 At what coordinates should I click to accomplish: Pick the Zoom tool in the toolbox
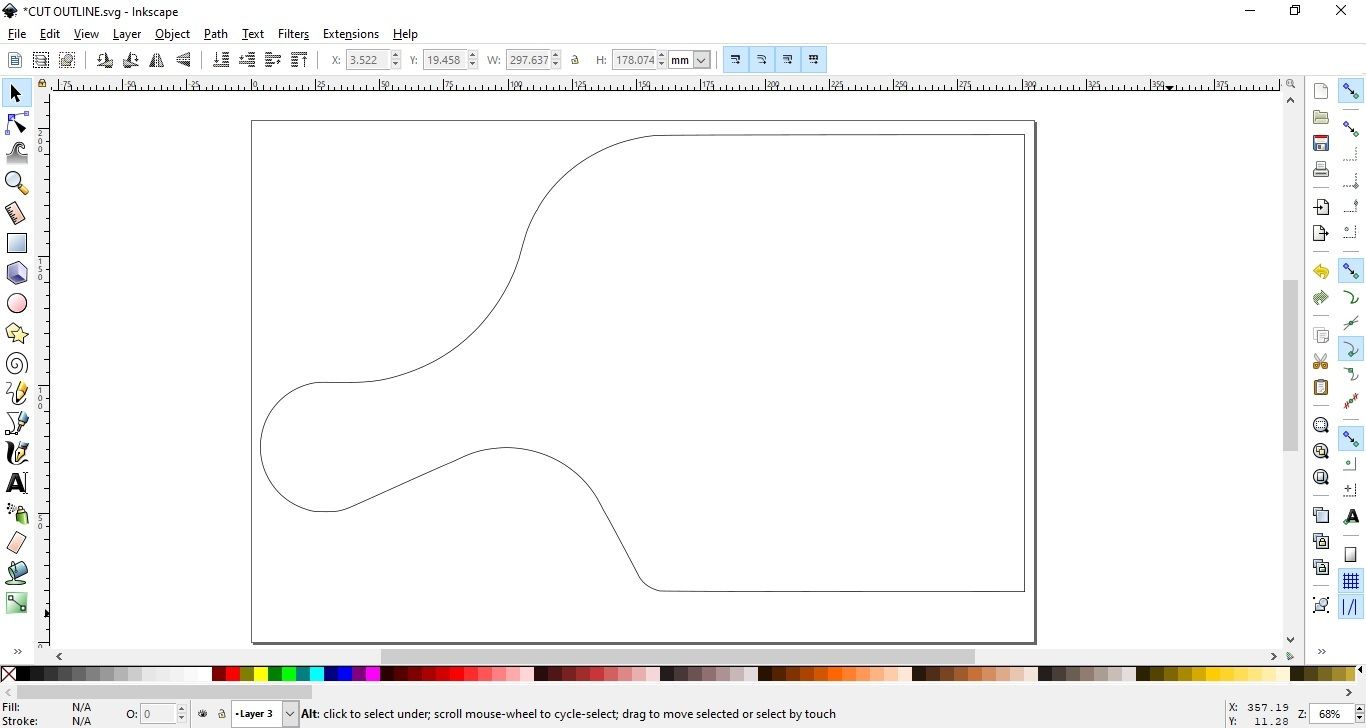pyautogui.click(x=17, y=182)
